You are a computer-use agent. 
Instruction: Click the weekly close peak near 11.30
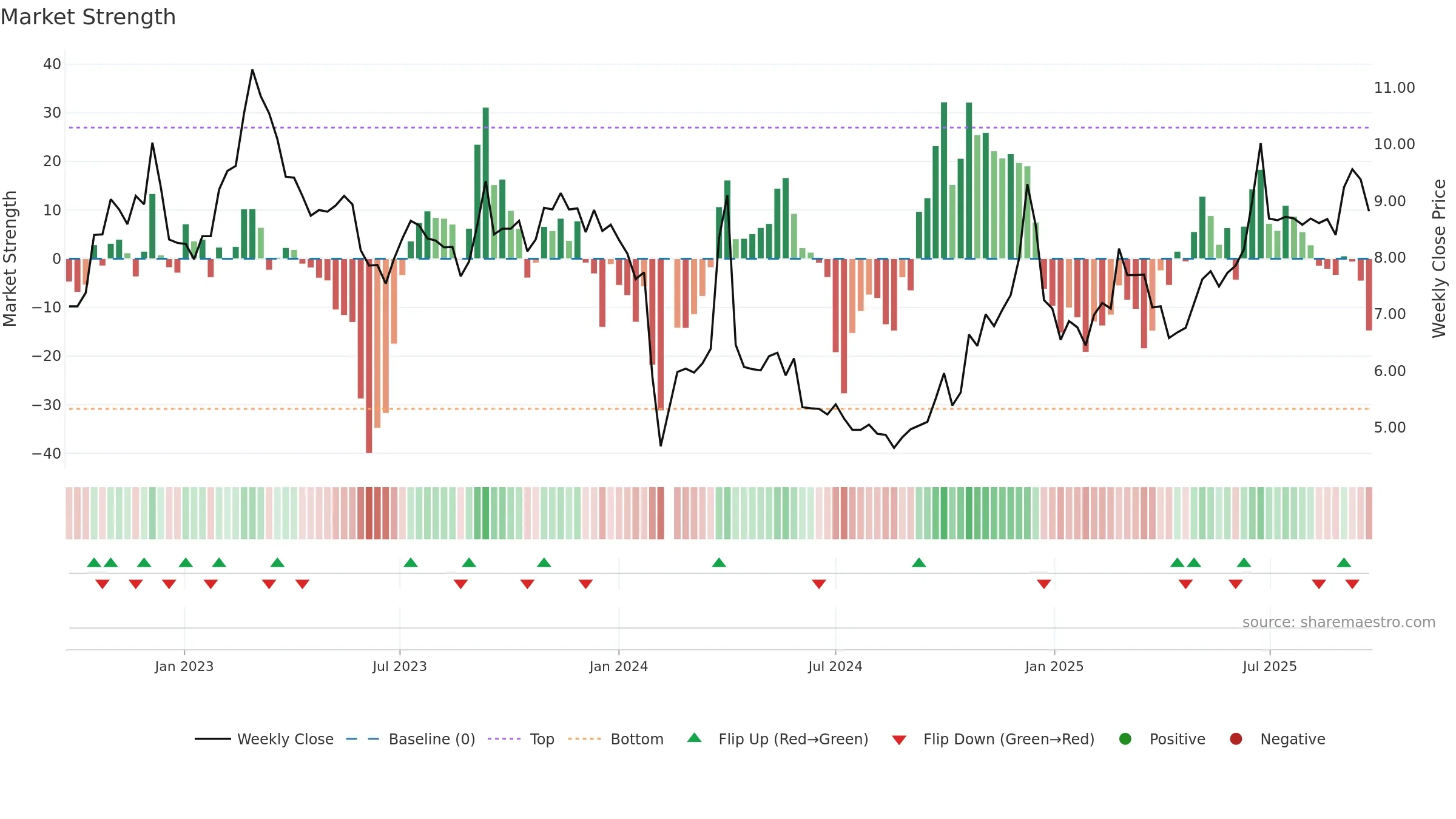coord(252,70)
